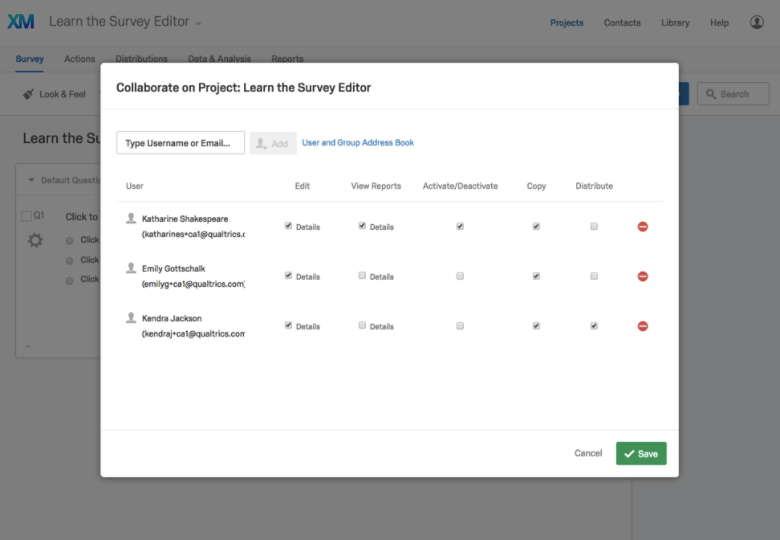This screenshot has height=540, width=780.
Task: Select first radio choice under Q1
Action: pos(70,241)
